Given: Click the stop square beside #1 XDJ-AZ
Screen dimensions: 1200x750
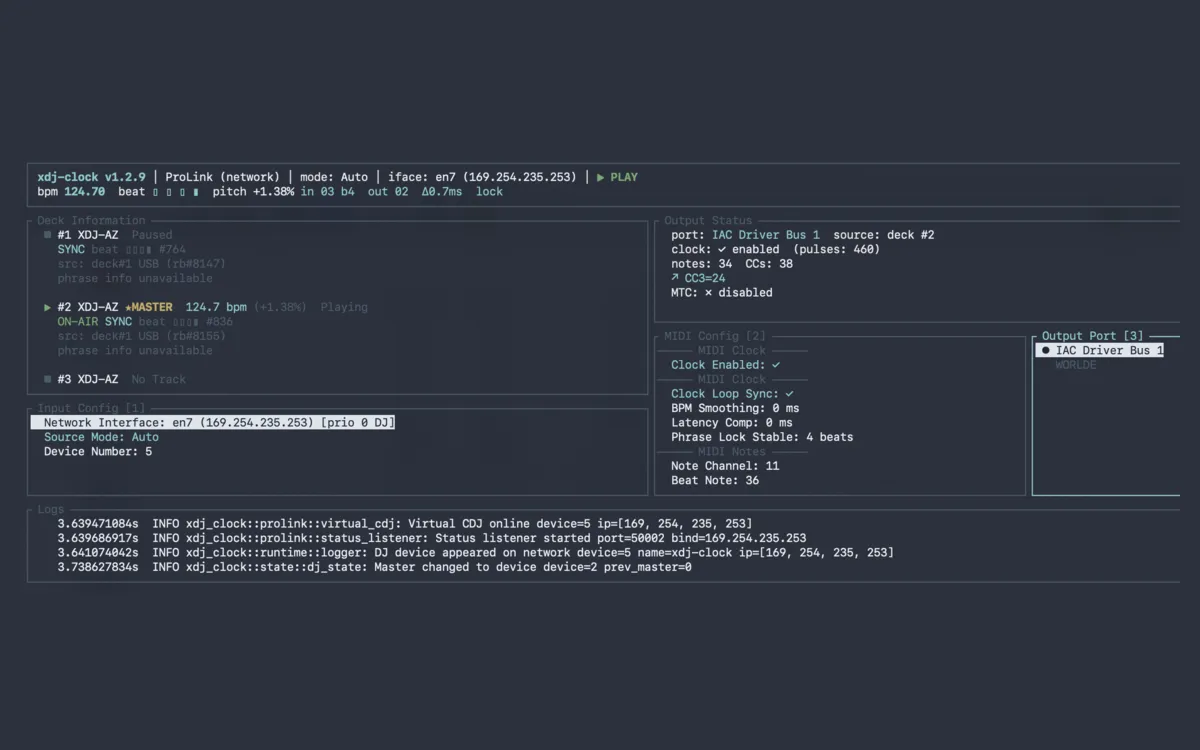Looking at the screenshot, I should click(48, 235).
